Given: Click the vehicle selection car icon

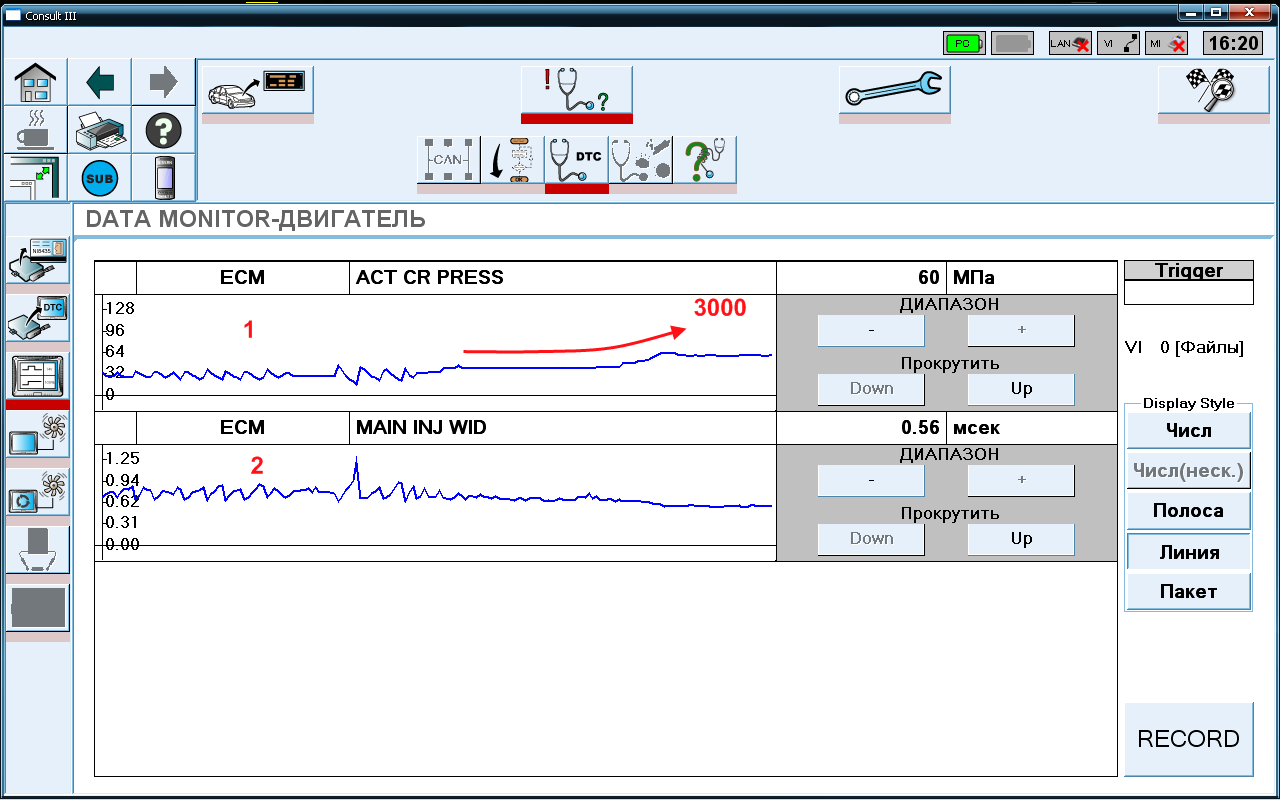Looking at the screenshot, I should click(258, 91).
